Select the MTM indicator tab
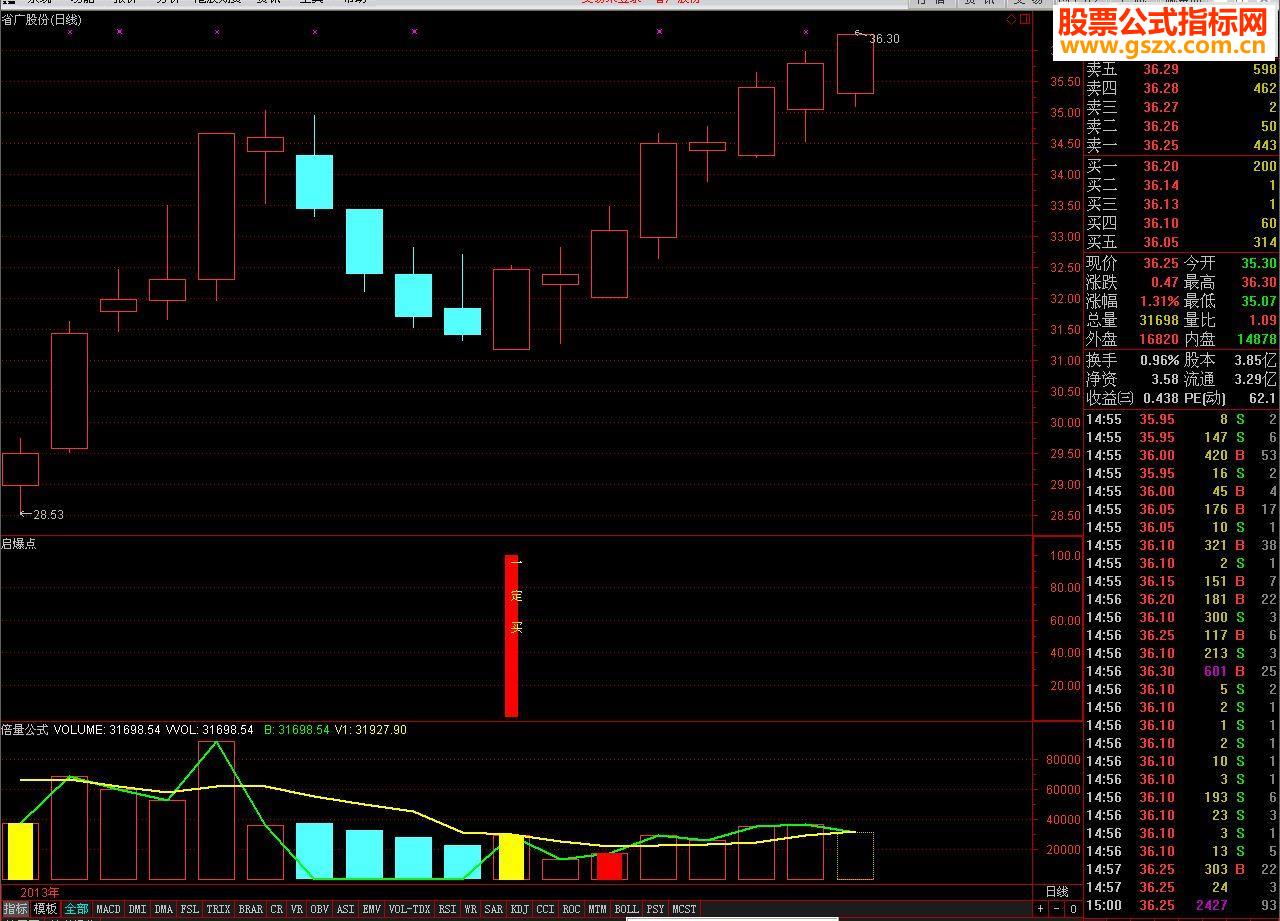The width and height of the screenshot is (1280, 921). [x=597, y=909]
